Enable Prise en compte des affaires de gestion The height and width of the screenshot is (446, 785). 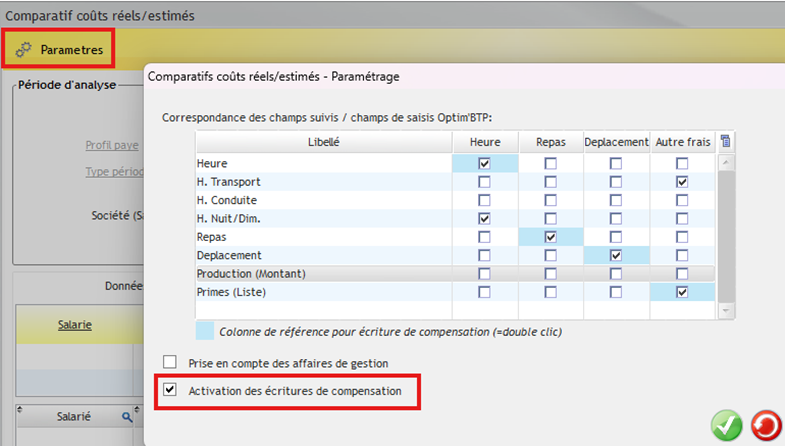(170, 361)
